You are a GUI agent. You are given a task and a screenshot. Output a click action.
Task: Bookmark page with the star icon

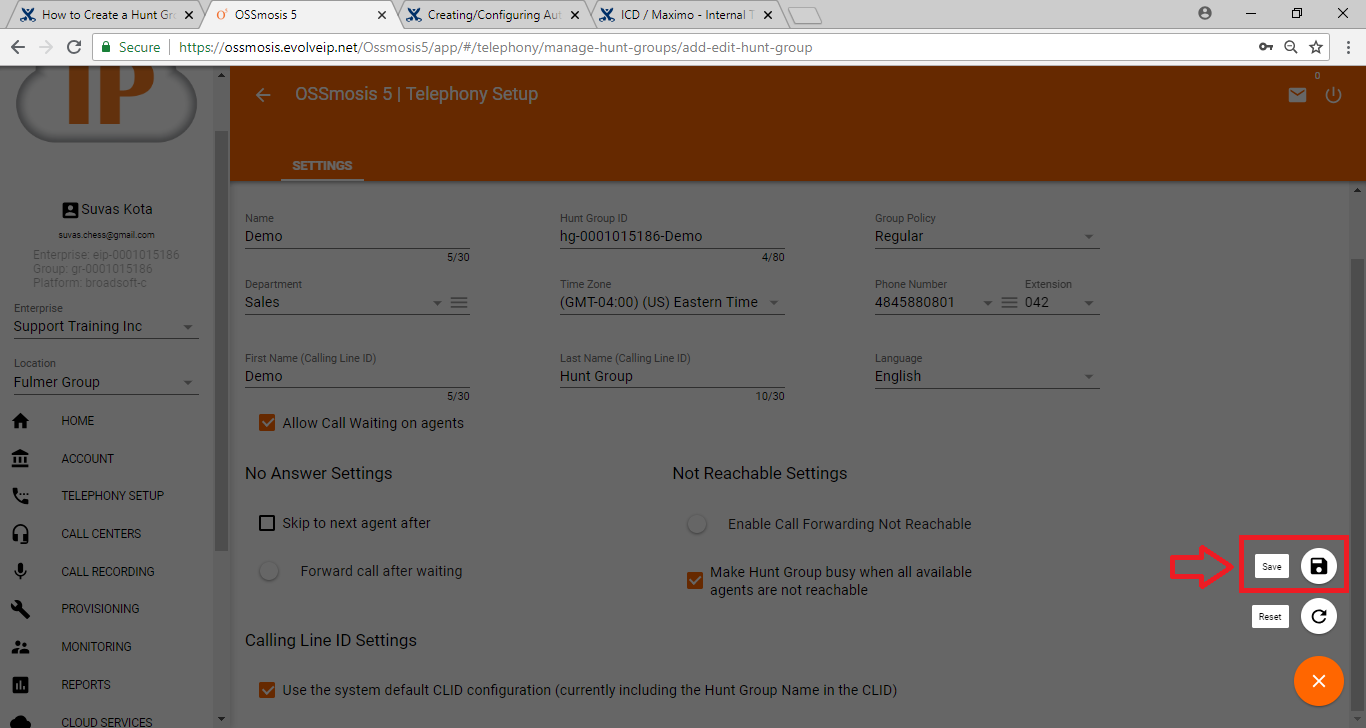point(1316,47)
